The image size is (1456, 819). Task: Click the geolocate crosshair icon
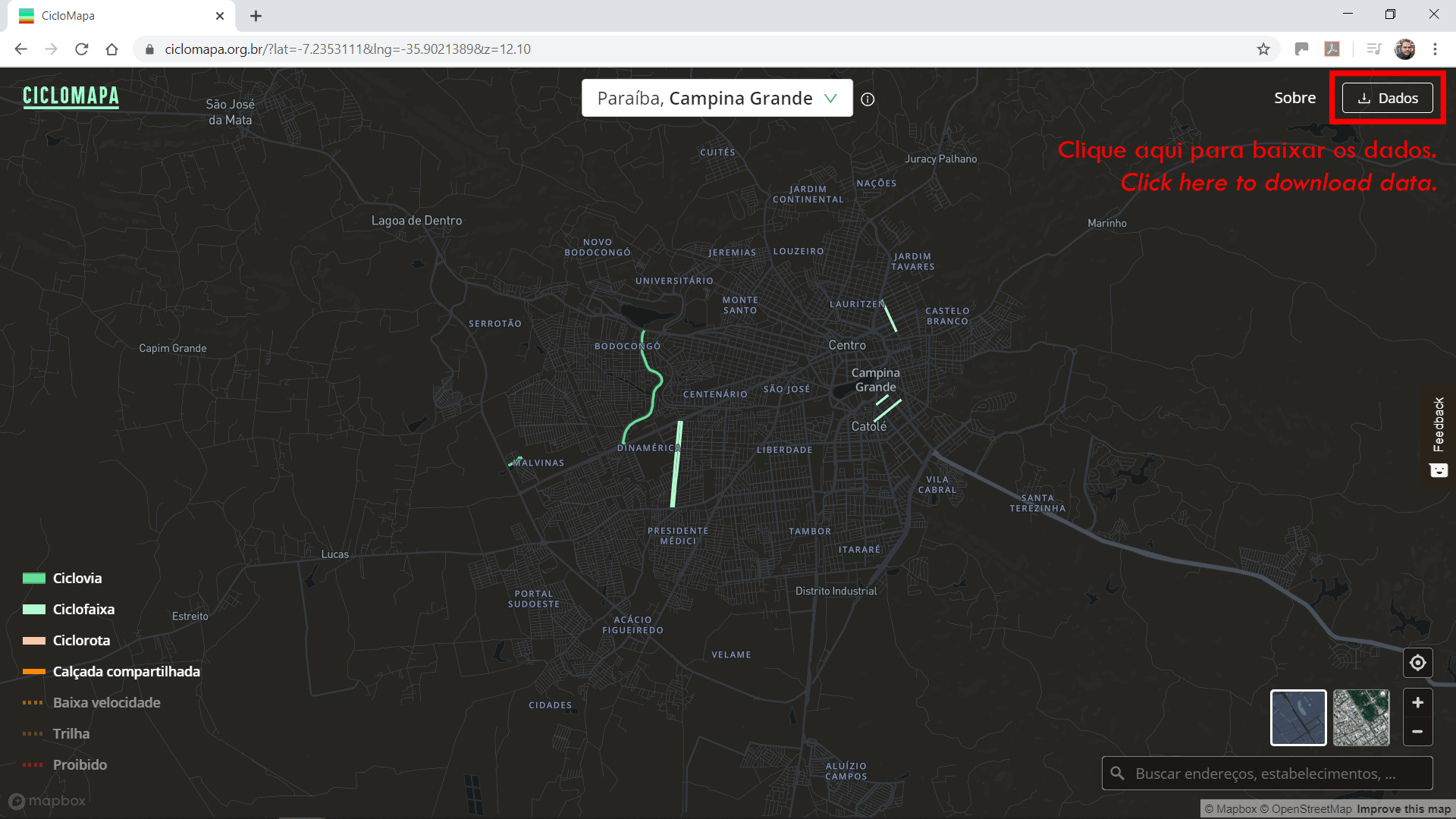(x=1417, y=663)
